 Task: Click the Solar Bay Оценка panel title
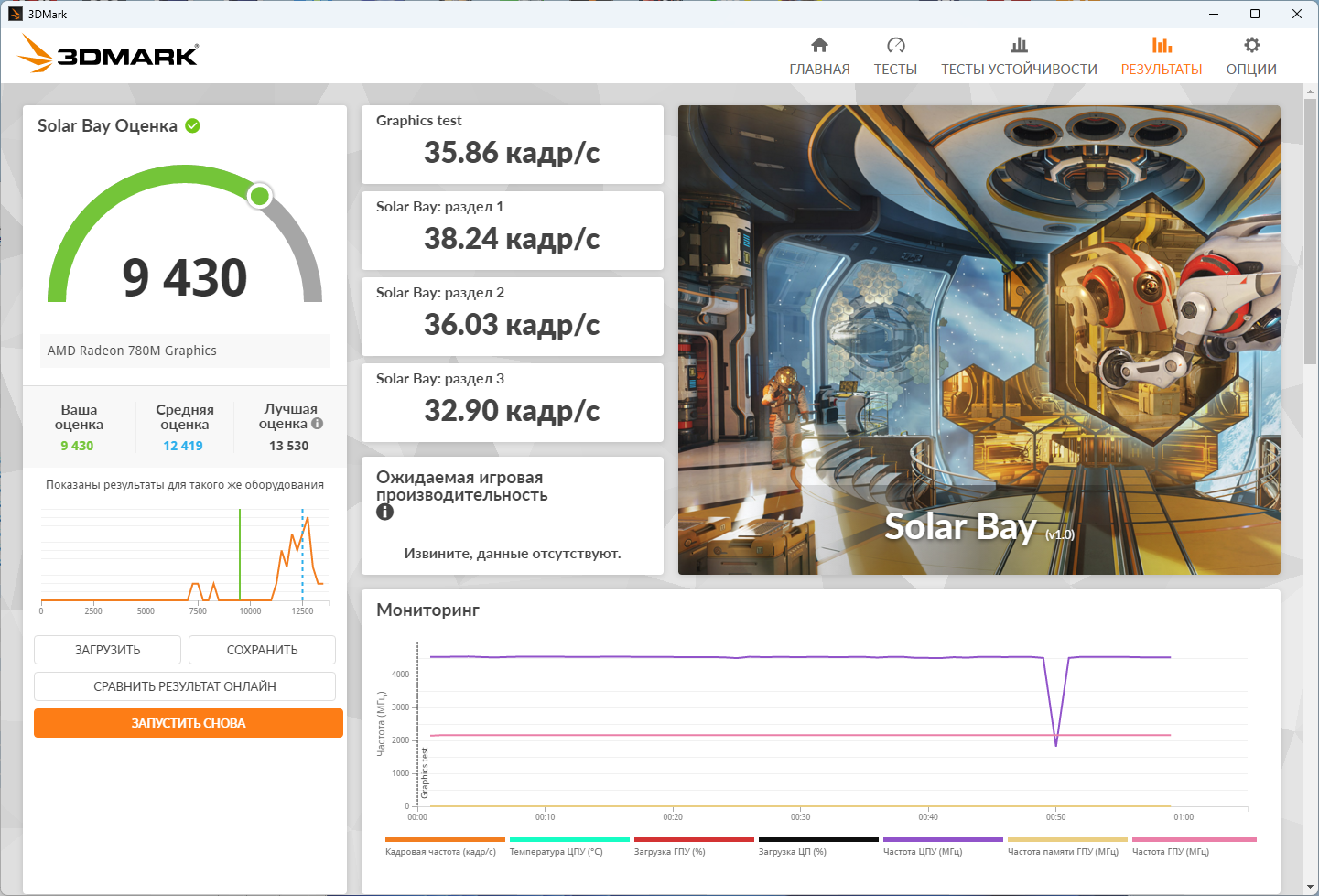coord(107,126)
